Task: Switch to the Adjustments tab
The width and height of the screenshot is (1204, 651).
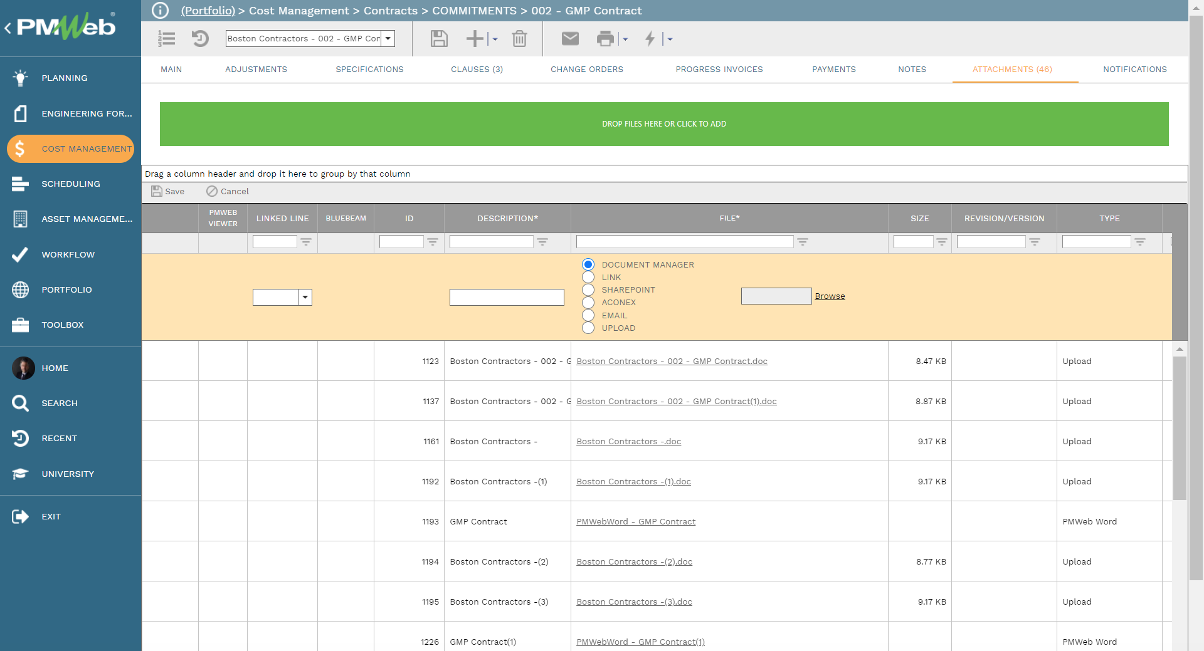Action: point(256,69)
